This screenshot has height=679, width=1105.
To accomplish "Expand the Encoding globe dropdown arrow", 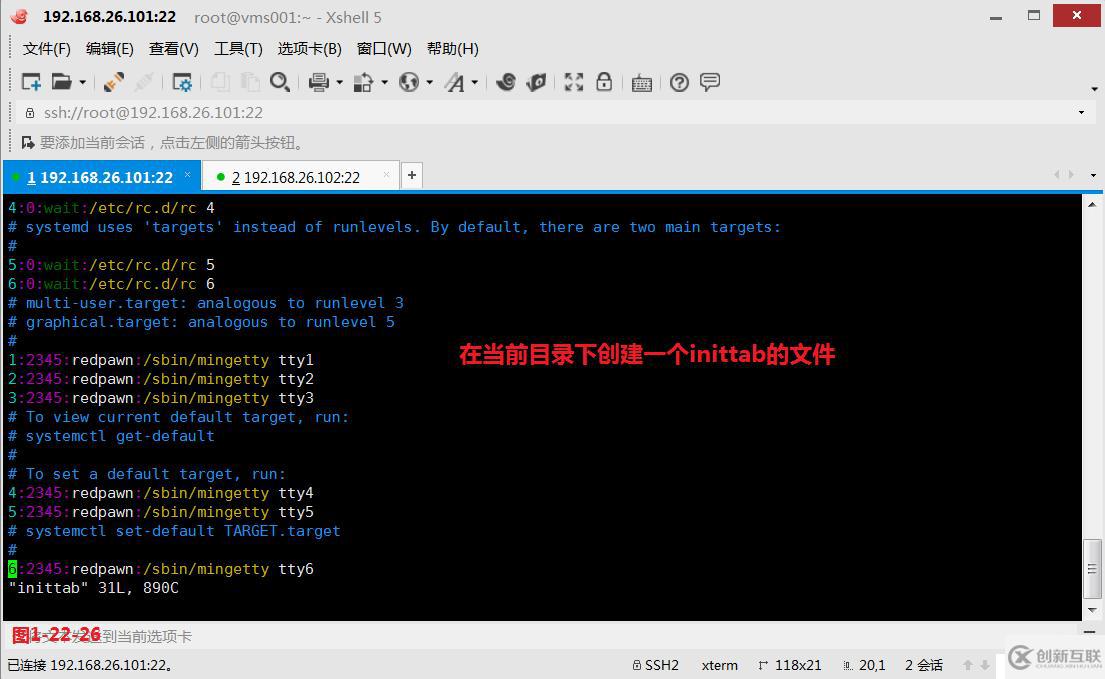I will click(x=430, y=83).
